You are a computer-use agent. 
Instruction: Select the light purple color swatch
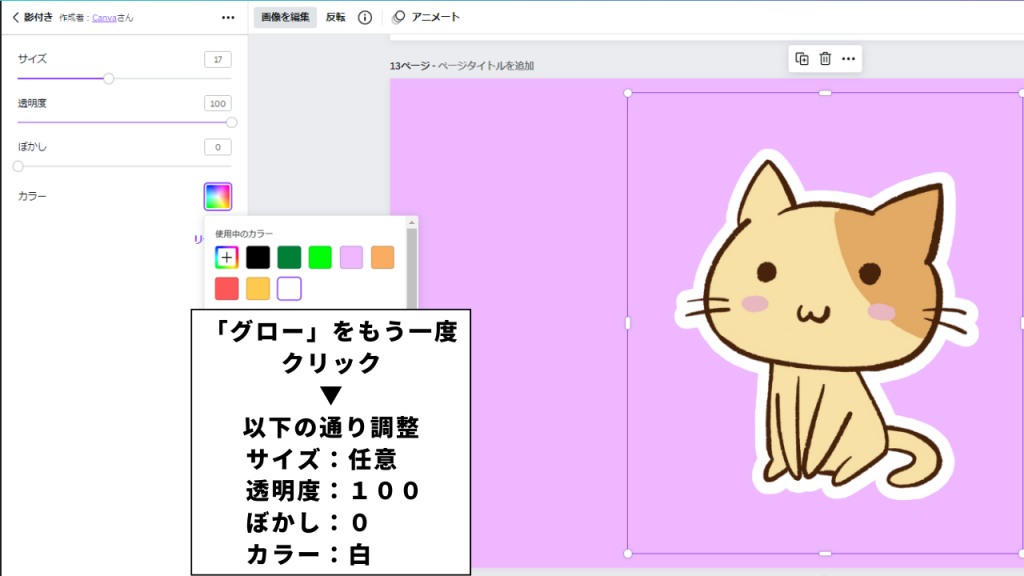tap(351, 257)
